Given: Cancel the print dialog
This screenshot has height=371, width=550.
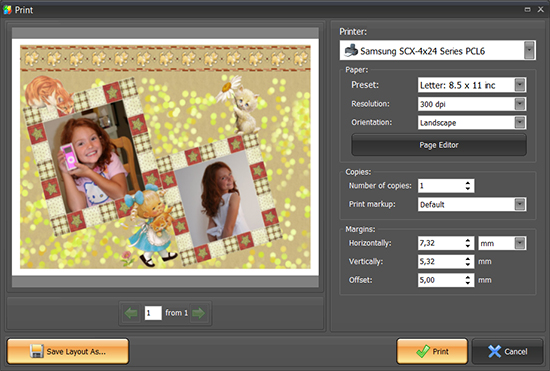Looking at the screenshot, I should [508, 351].
